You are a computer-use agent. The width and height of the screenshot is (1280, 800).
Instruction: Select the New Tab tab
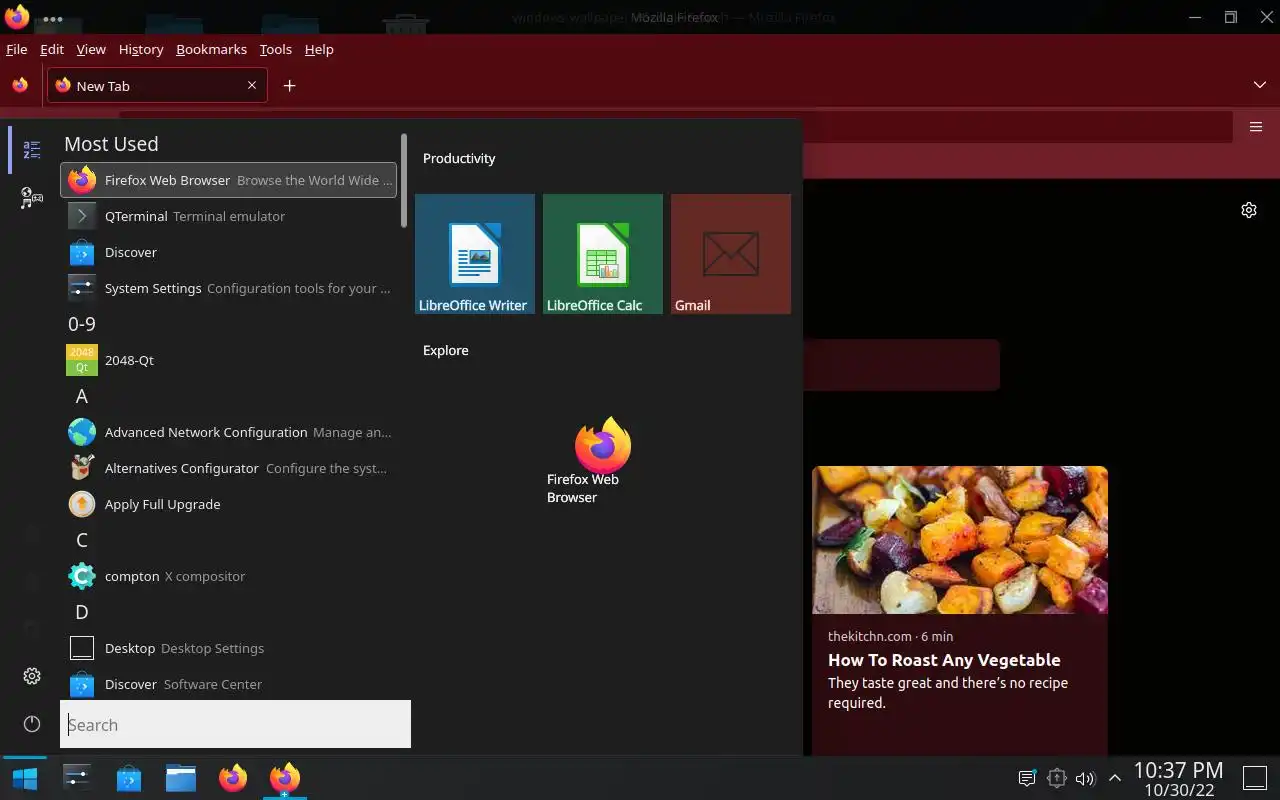(x=157, y=86)
